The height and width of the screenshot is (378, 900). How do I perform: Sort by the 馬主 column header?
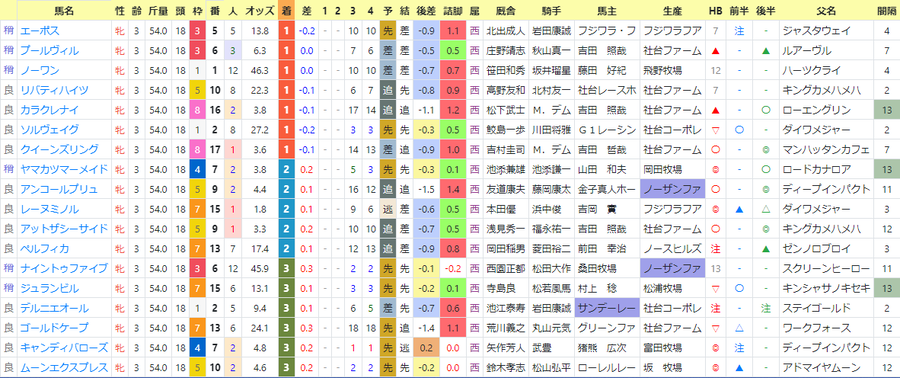(x=608, y=10)
